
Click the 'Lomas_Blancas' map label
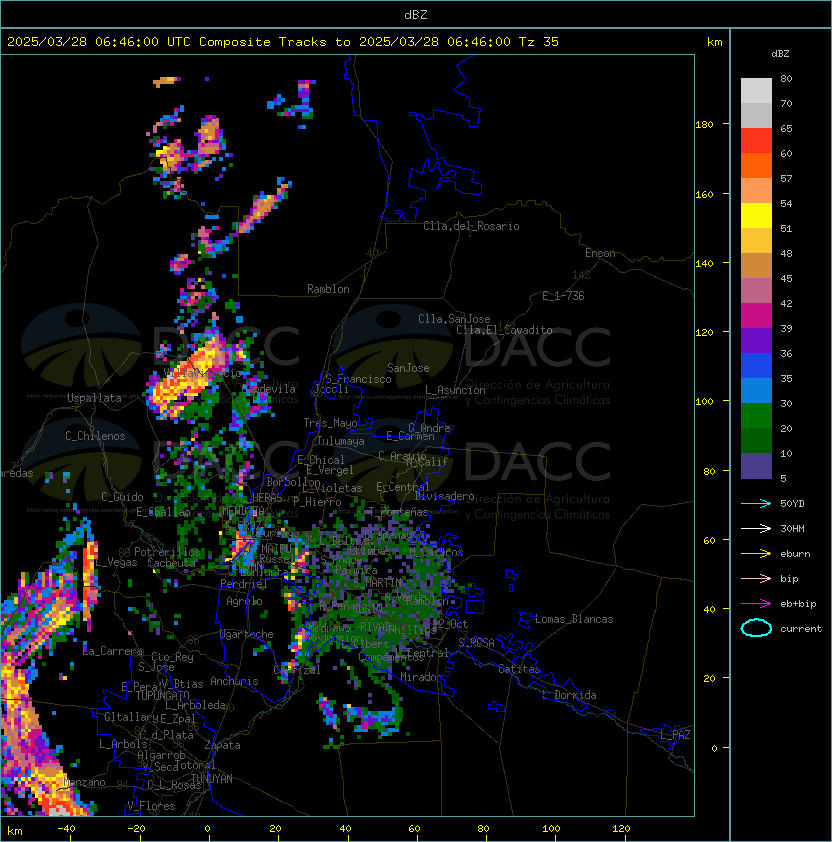574,619
